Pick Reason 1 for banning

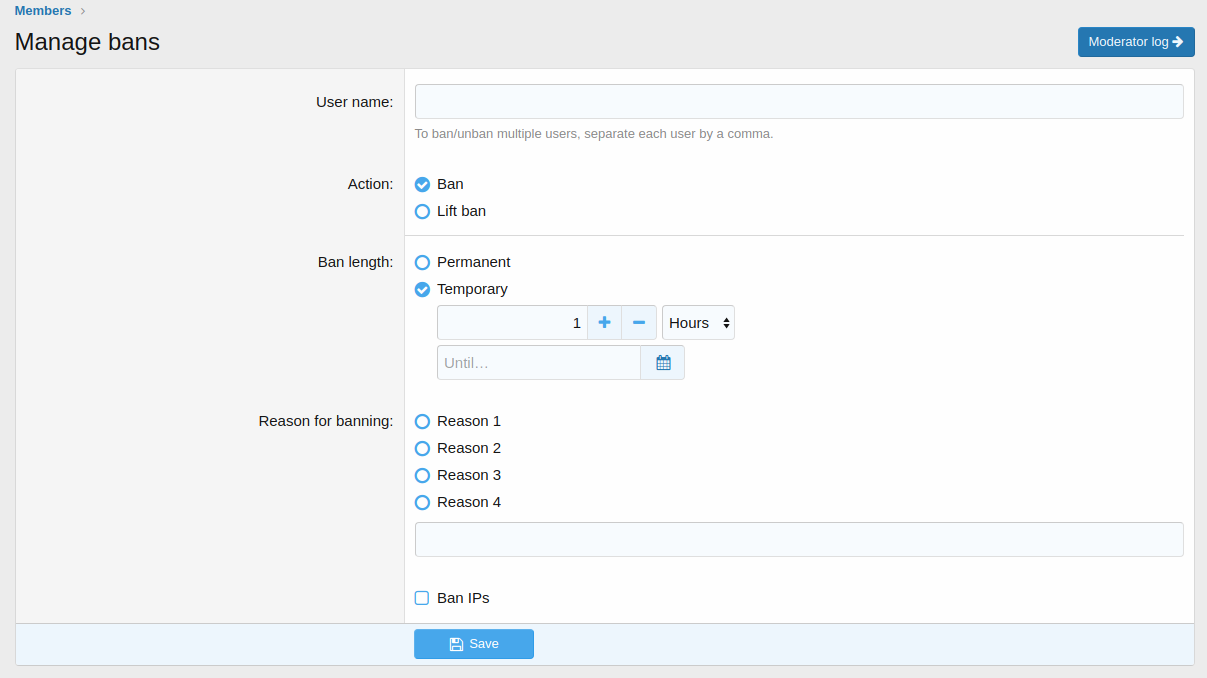coord(423,421)
